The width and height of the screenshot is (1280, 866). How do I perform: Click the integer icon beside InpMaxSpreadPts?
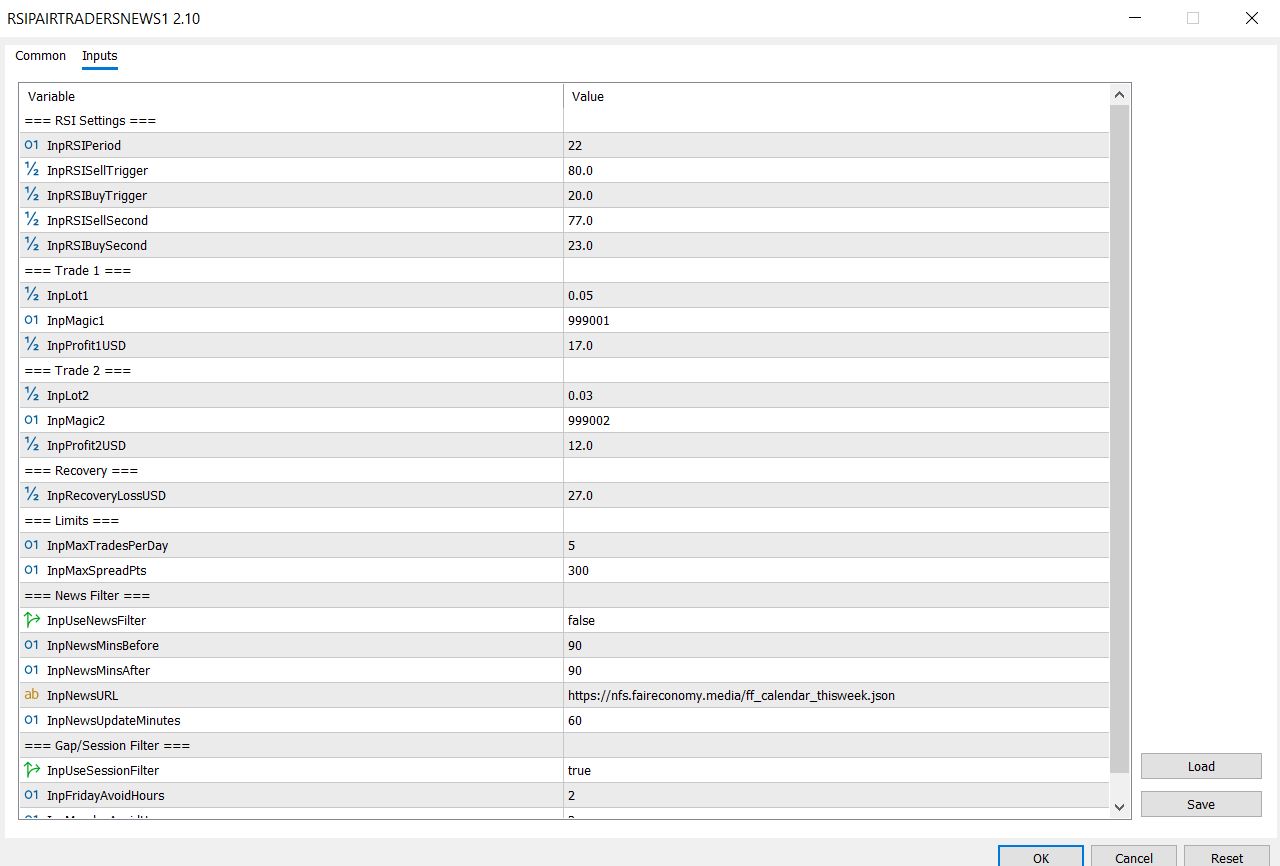31,570
